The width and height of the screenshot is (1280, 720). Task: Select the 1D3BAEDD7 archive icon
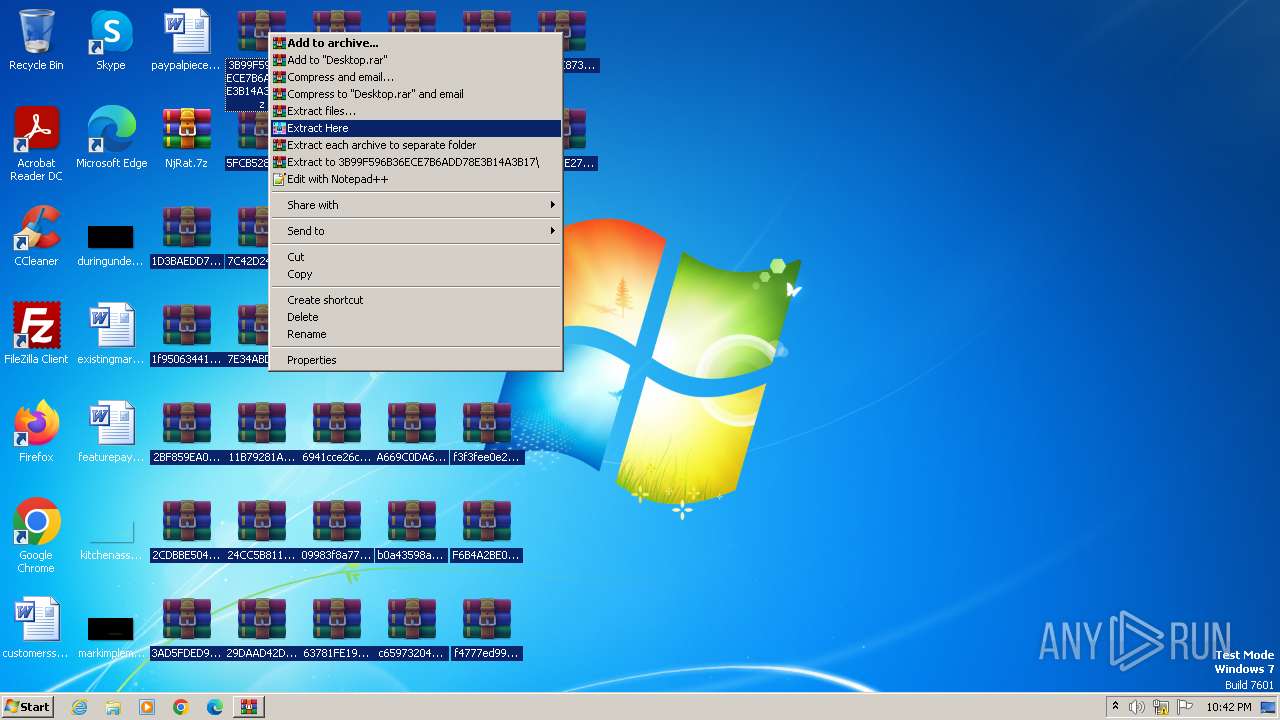[x=186, y=237]
